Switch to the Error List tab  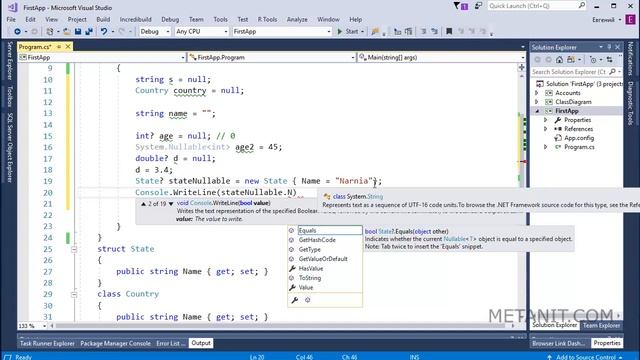[x=170, y=343]
